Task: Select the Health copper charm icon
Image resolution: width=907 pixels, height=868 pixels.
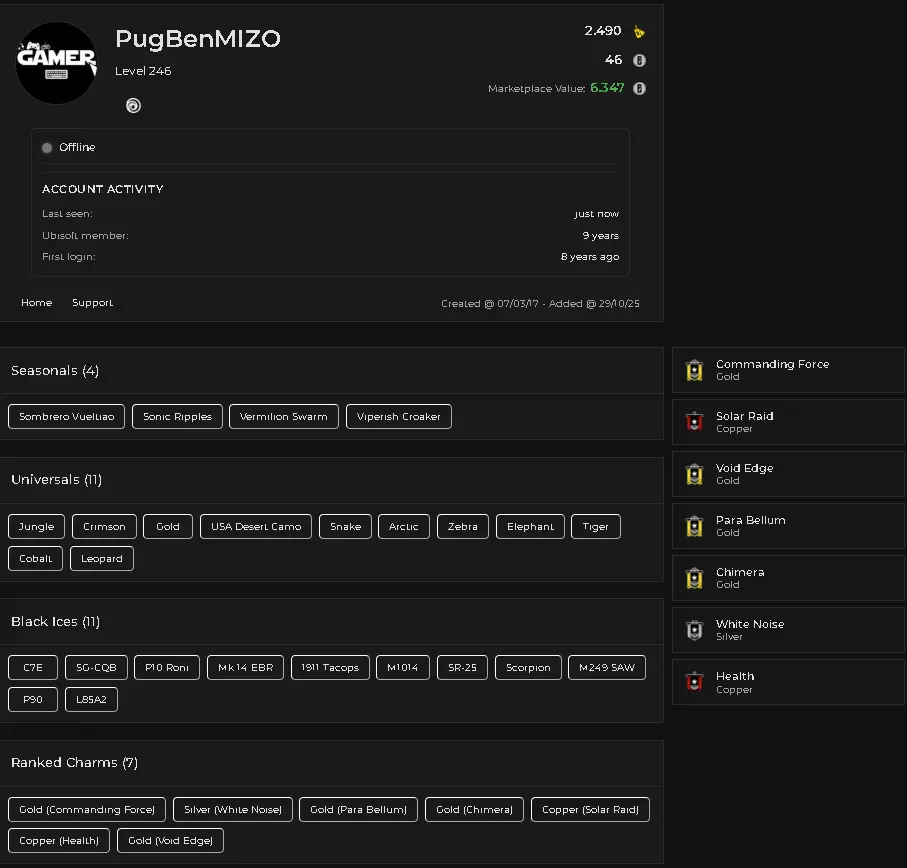Action: tap(695, 682)
